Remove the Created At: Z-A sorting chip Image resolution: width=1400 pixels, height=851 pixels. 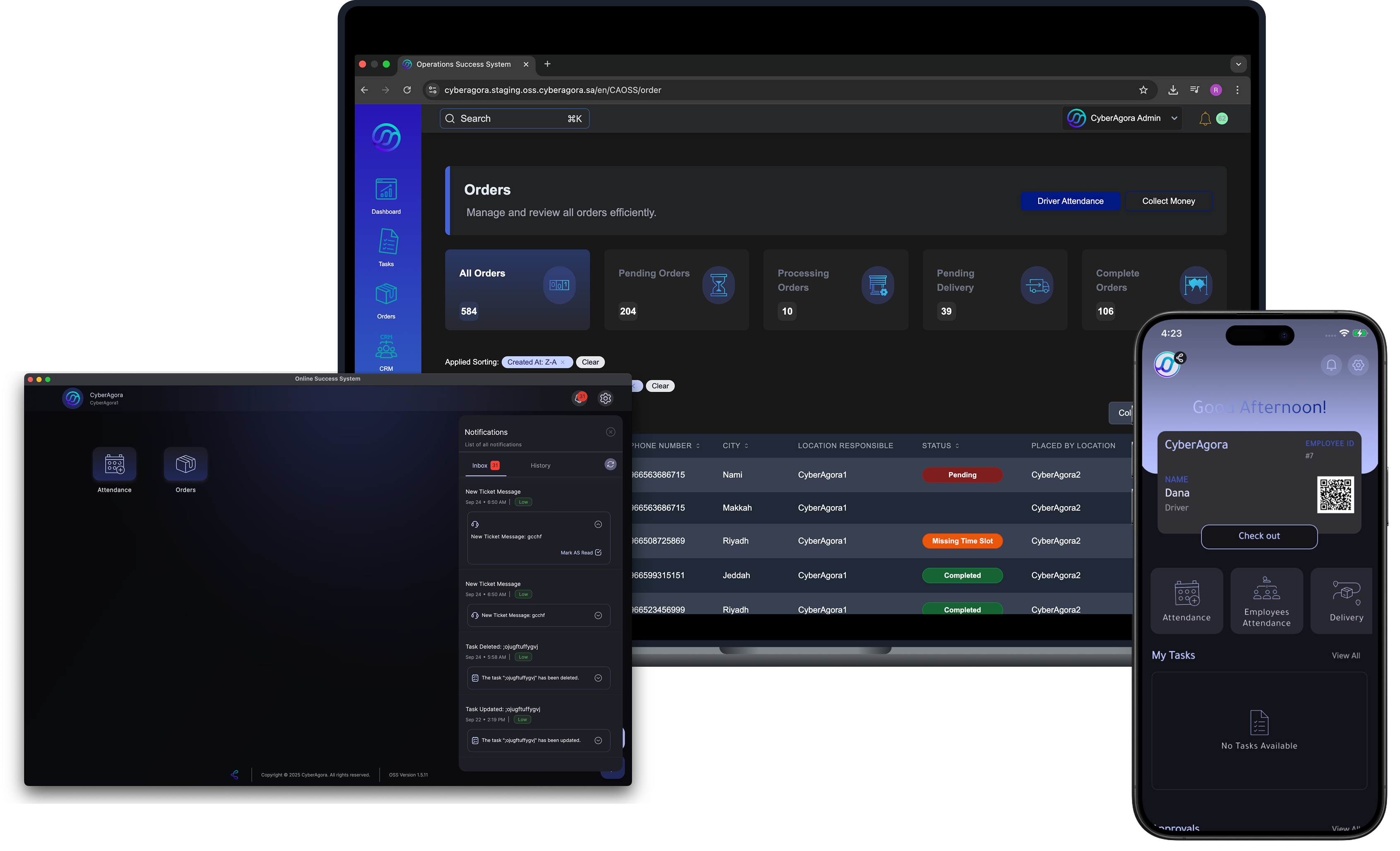point(563,362)
